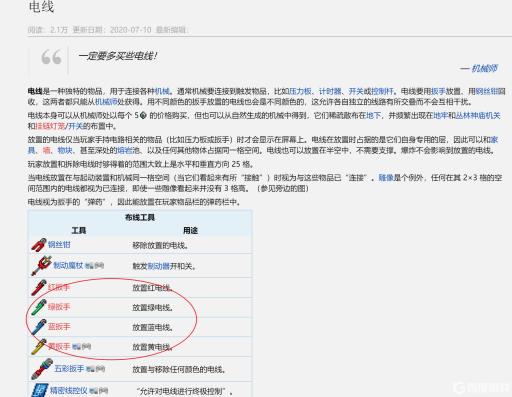This screenshot has height=397, width=512.
Task: Follow the 制动器 link in the usage column
Action: pos(159,266)
